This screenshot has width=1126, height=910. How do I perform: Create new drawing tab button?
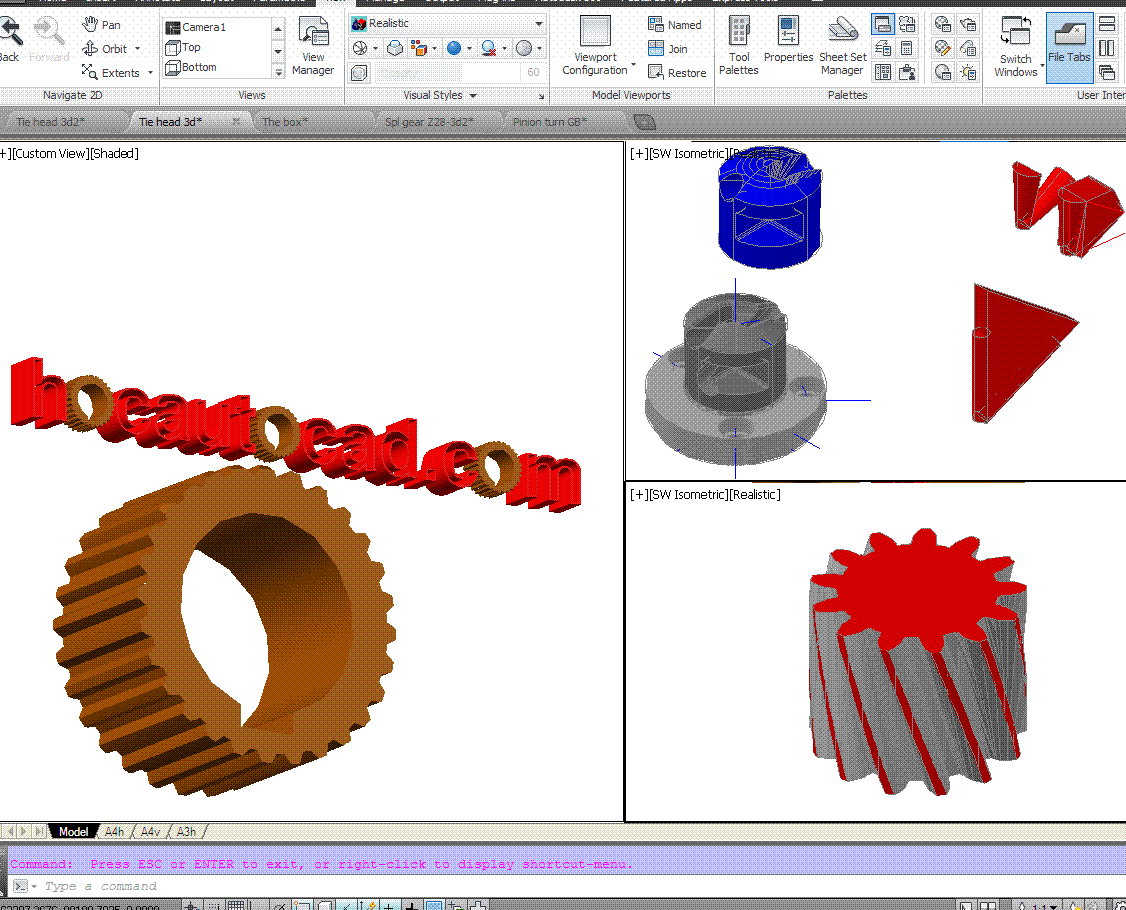click(x=645, y=122)
